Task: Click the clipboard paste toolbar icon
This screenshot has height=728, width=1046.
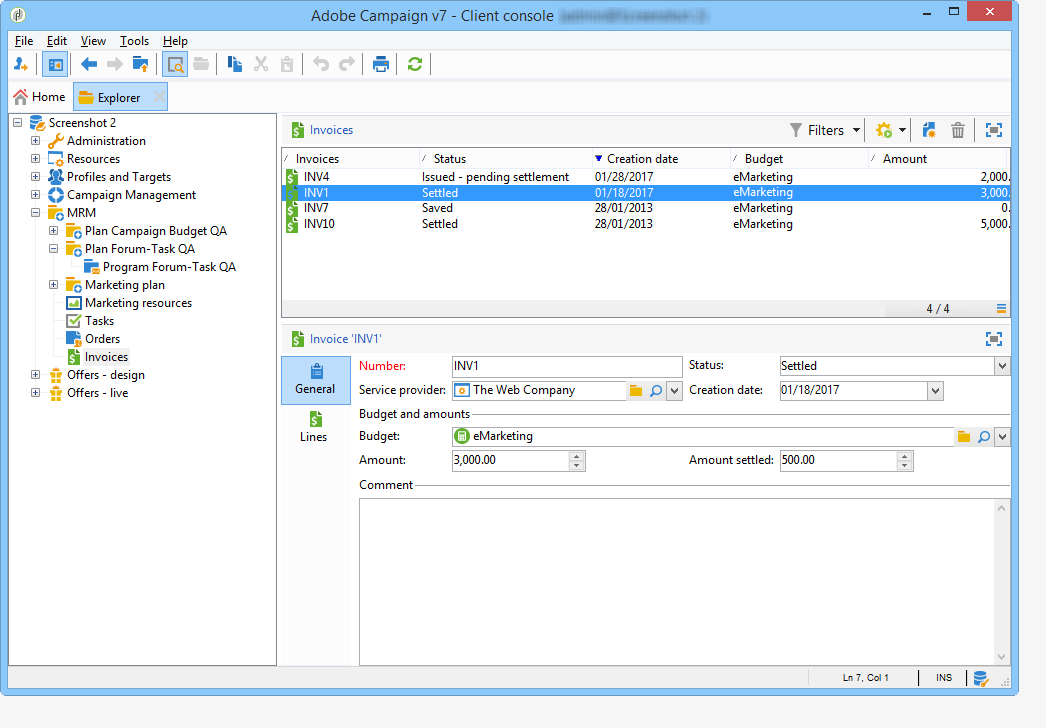Action: 287,65
